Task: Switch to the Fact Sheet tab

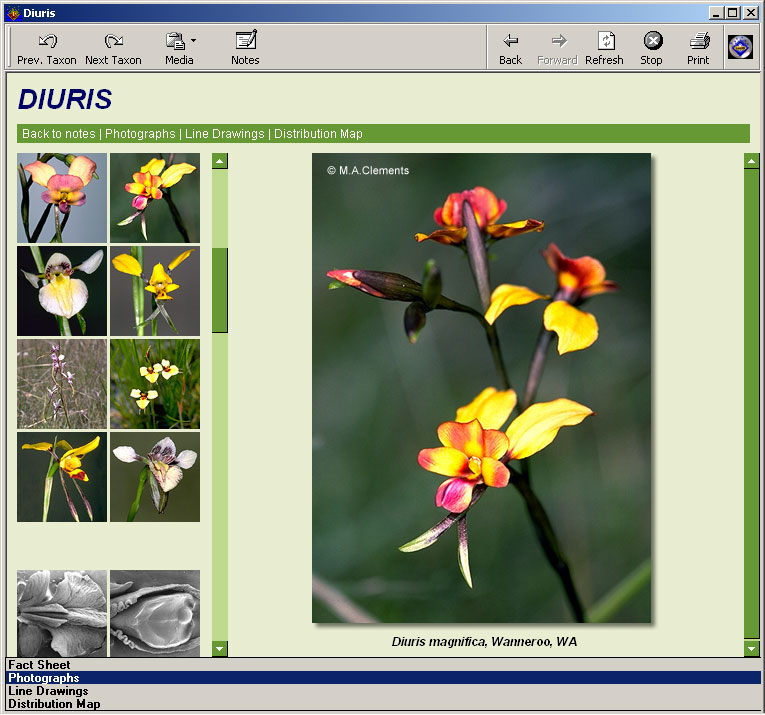Action: 40,665
